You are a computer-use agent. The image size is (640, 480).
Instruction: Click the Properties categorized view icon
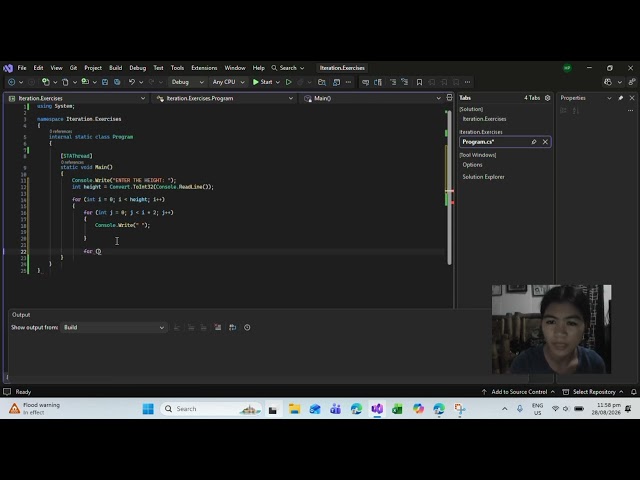click(x=563, y=111)
